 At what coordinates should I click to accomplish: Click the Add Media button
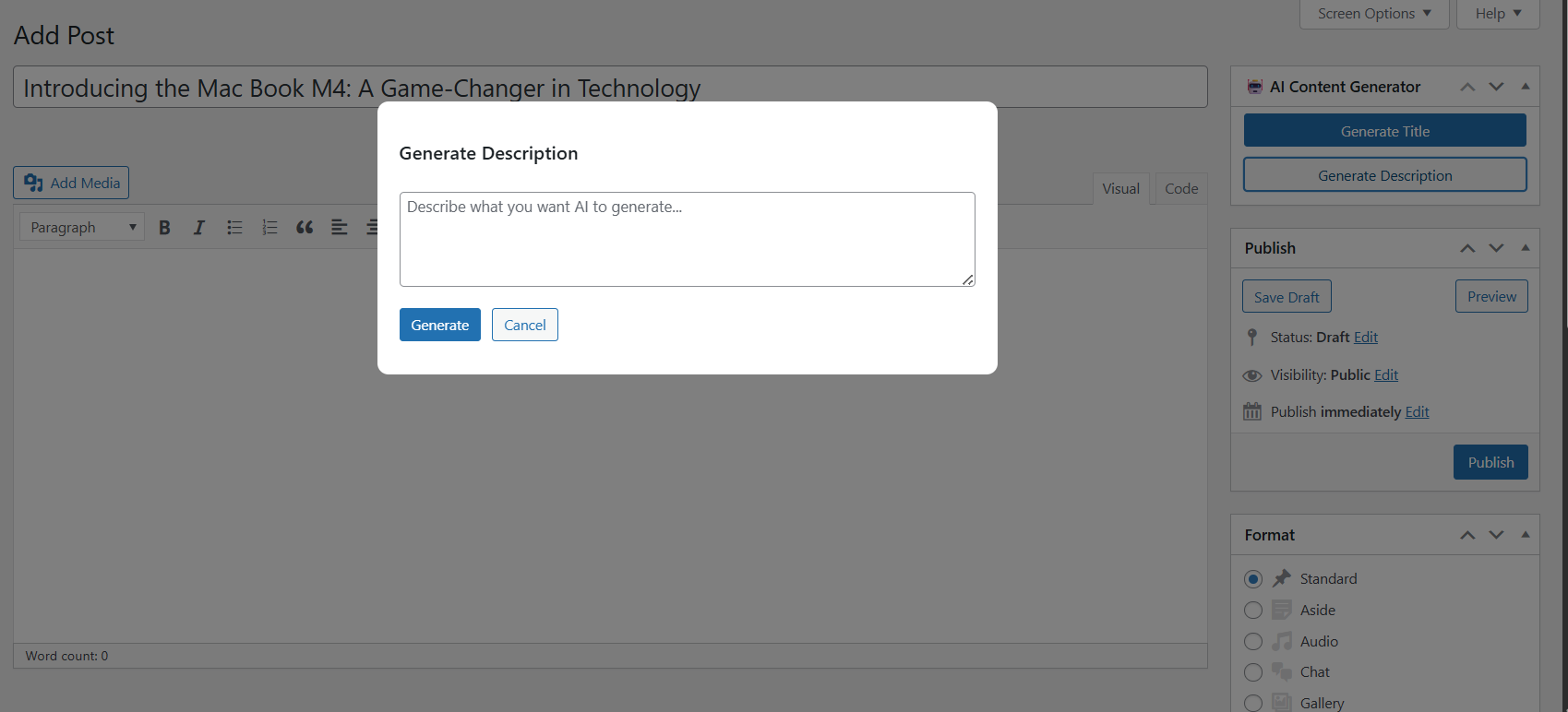point(72,183)
